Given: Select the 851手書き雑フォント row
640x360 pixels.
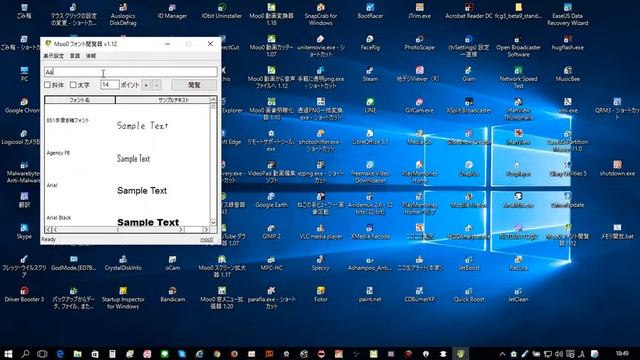Looking at the screenshot, I should point(127,124).
